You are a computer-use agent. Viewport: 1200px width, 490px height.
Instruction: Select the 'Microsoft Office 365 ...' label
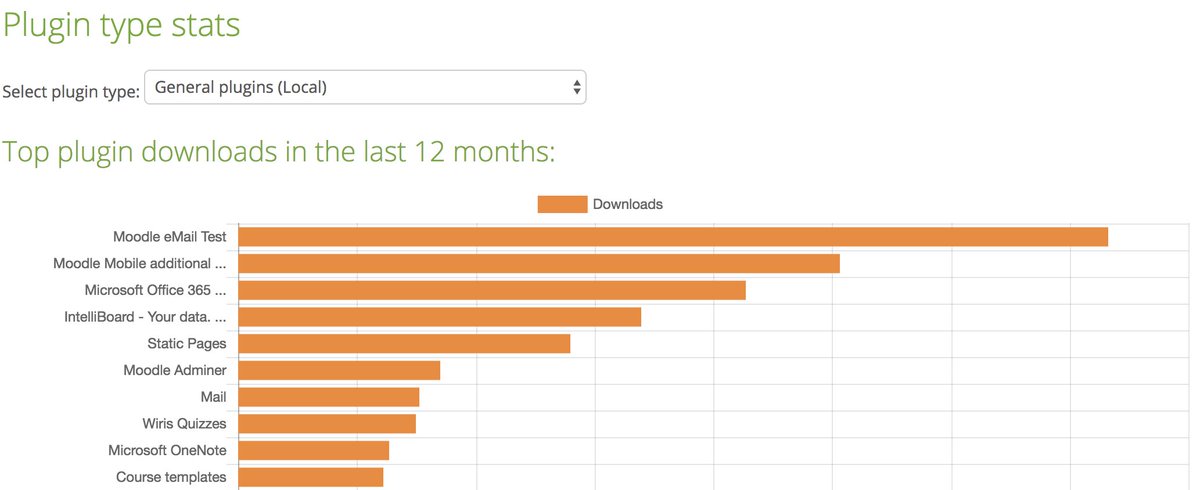[x=156, y=290]
